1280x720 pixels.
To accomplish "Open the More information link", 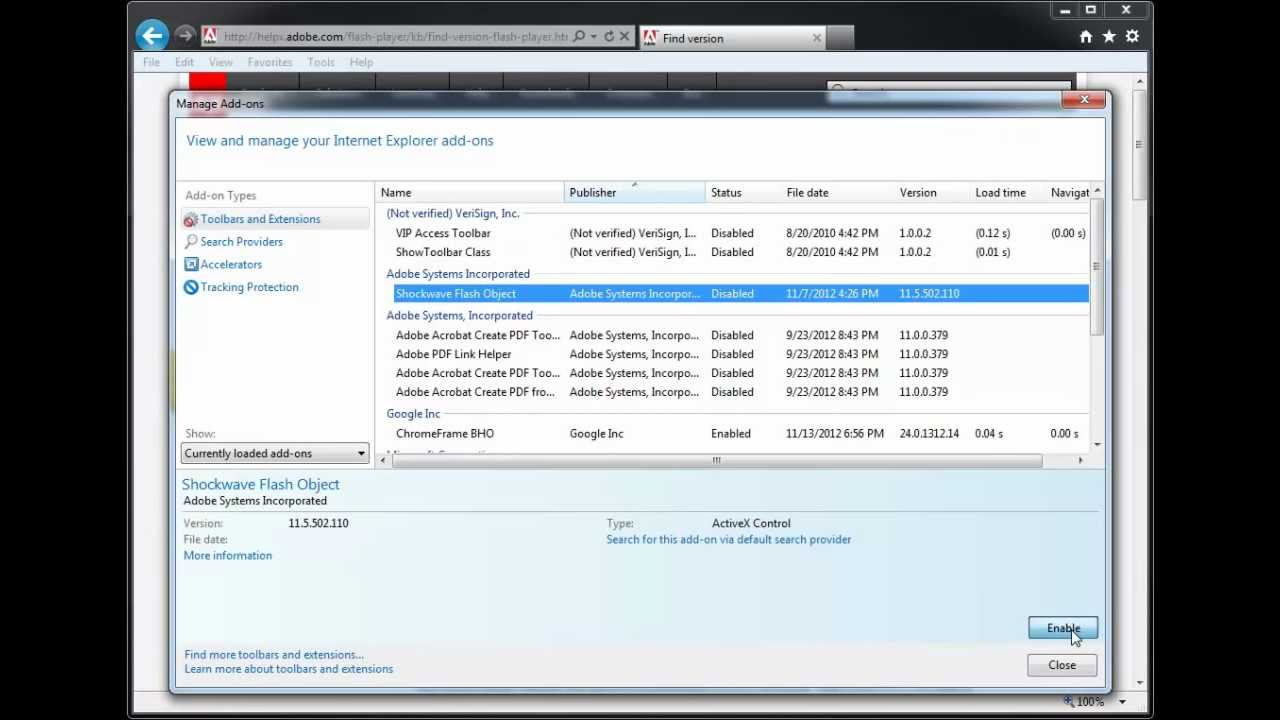I will coord(227,555).
